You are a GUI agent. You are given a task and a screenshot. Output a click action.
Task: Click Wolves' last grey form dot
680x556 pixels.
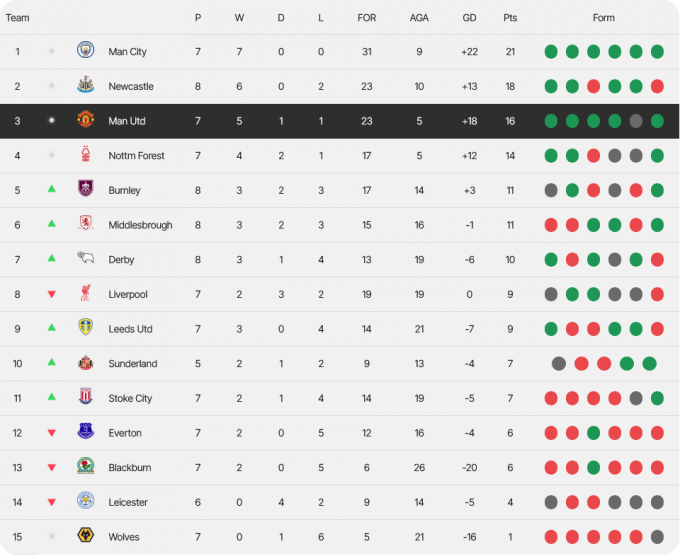(657, 537)
